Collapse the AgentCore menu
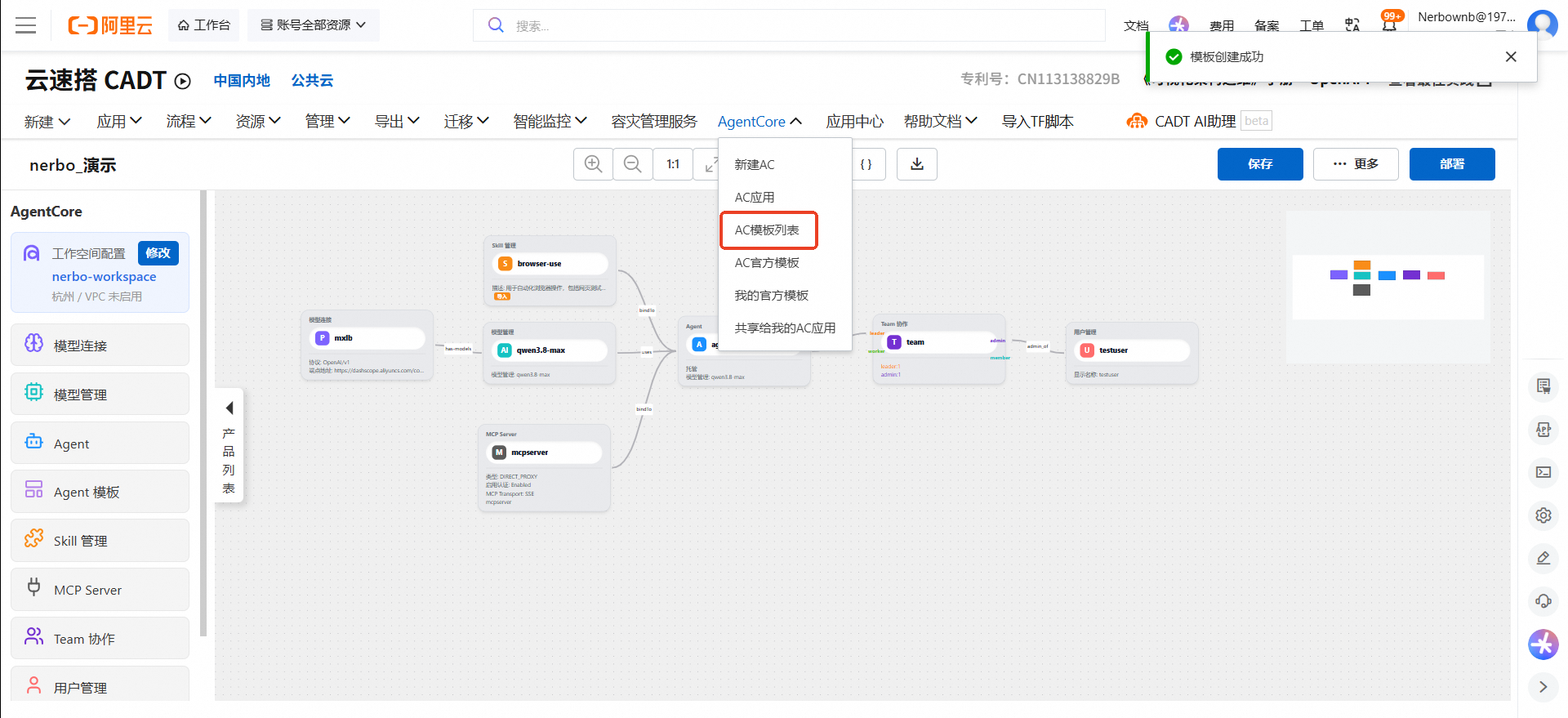The height and width of the screenshot is (718, 1568). coord(759,122)
